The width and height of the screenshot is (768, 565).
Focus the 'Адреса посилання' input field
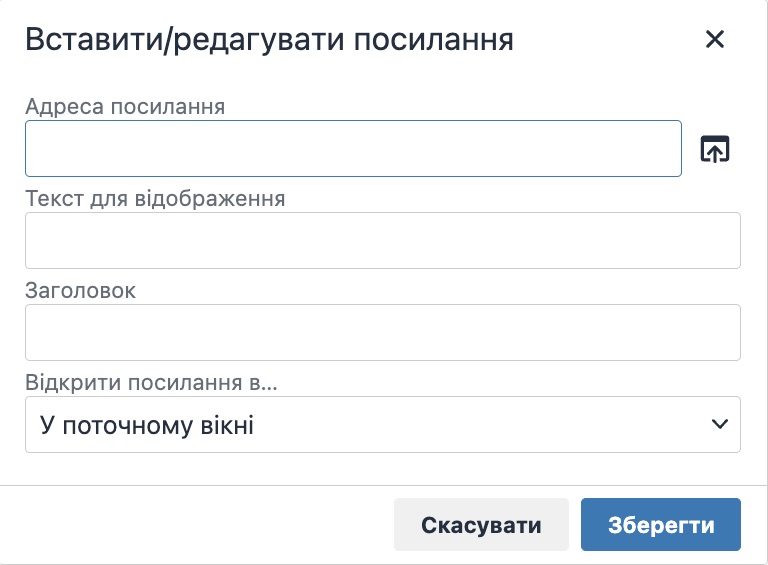[x=353, y=149]
